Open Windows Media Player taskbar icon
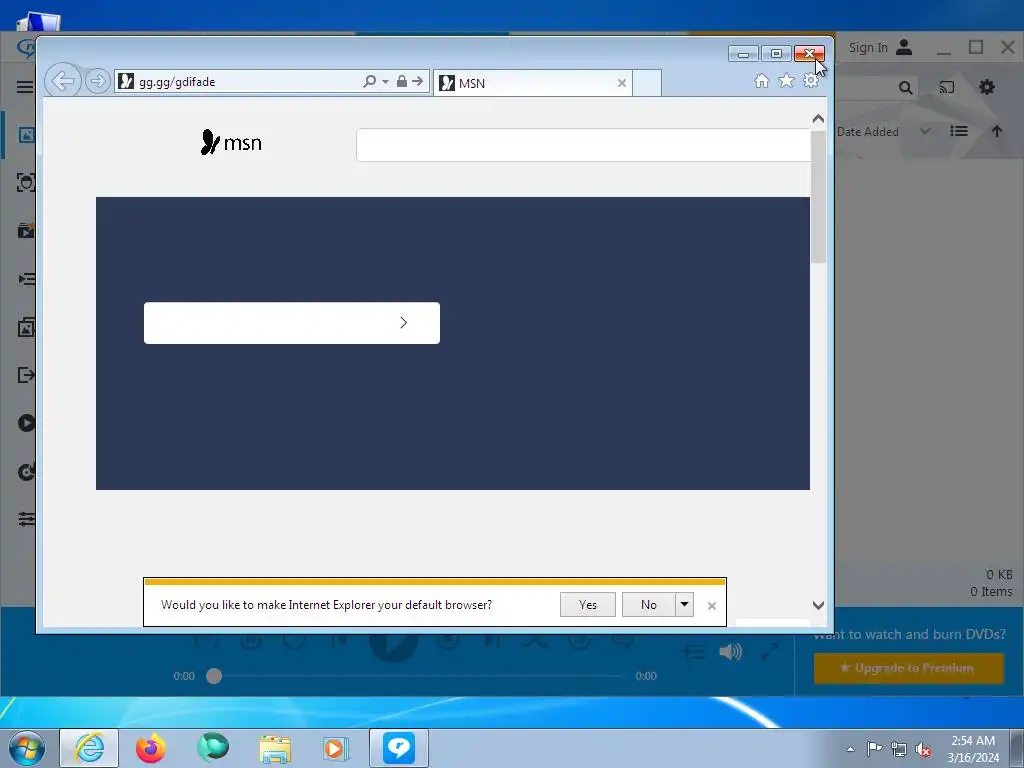 (336, 749)
